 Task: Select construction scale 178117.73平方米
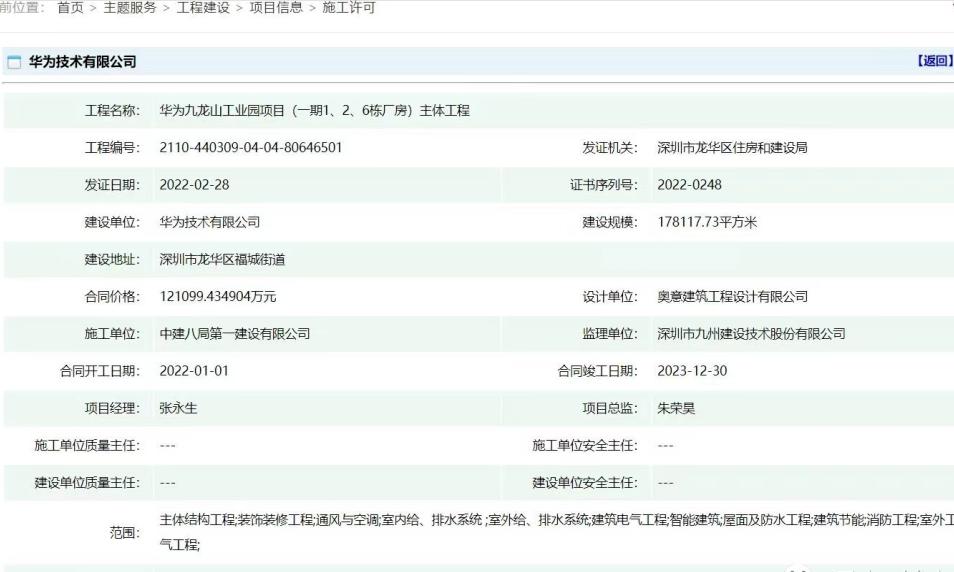[707, 222]
